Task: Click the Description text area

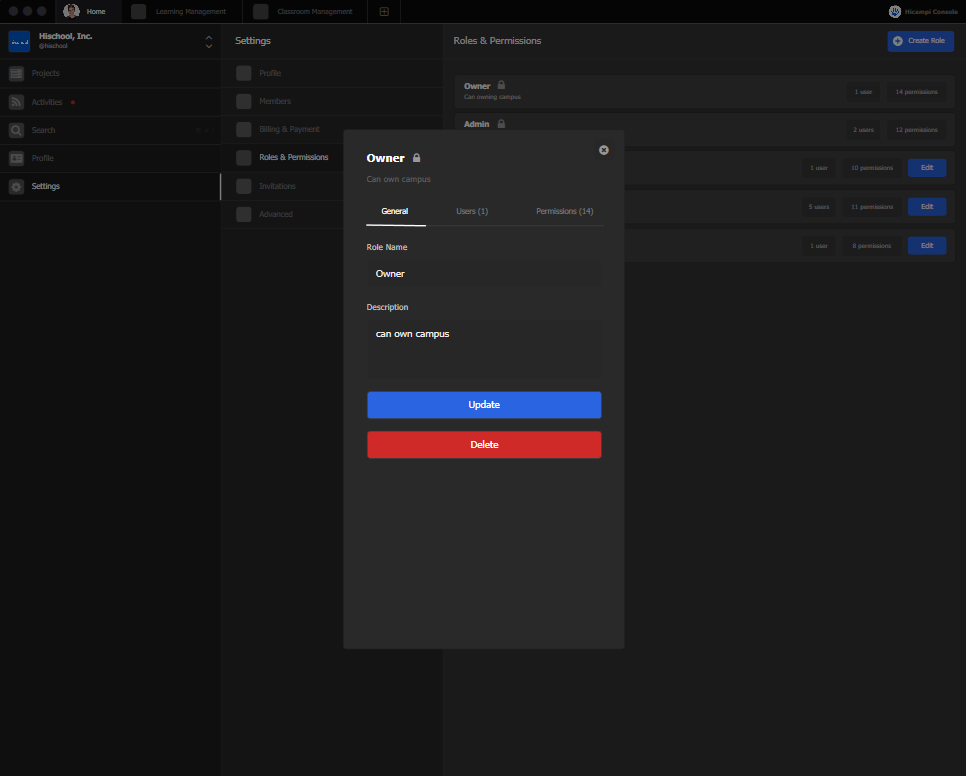Action: (x=484, y=348)
